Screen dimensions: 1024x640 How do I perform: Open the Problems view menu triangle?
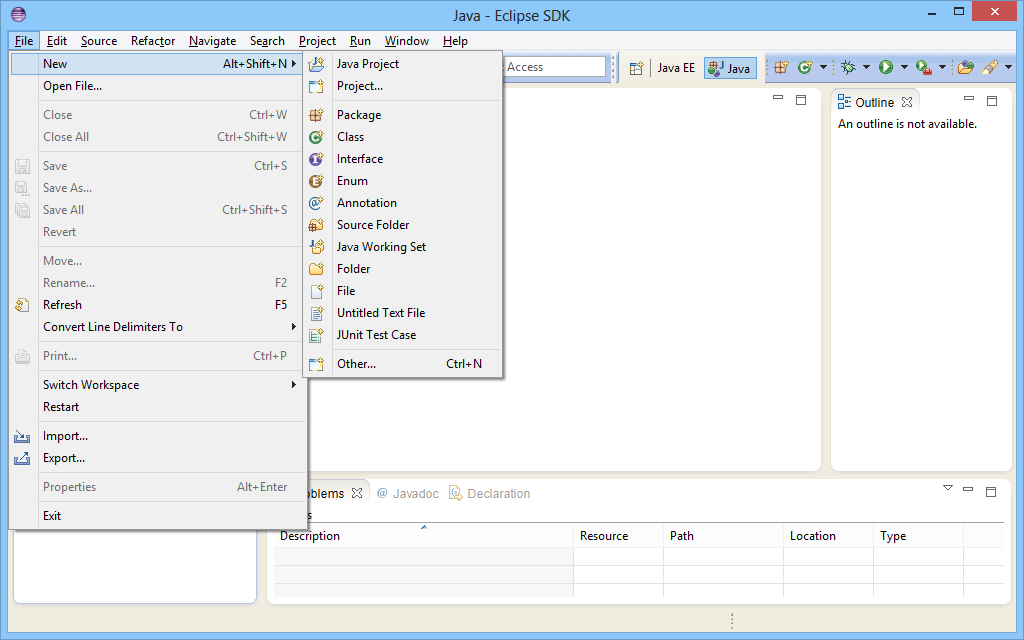pyautogui.click(x=948, y=488)
